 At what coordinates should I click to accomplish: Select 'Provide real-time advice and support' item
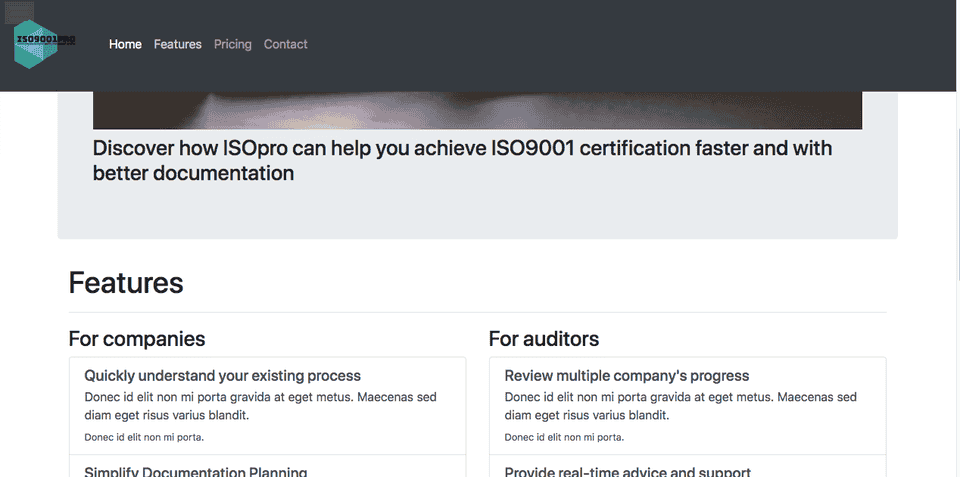688,466
